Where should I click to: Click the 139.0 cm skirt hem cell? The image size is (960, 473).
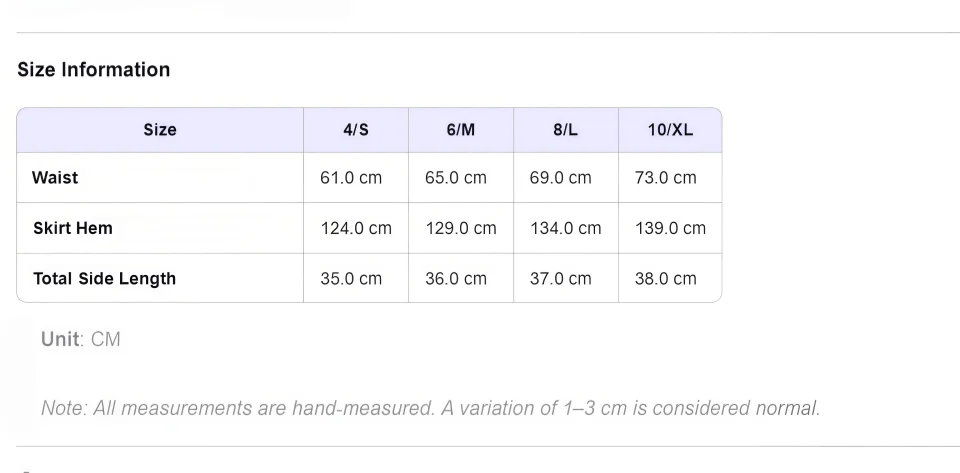(x=670, y=228)
